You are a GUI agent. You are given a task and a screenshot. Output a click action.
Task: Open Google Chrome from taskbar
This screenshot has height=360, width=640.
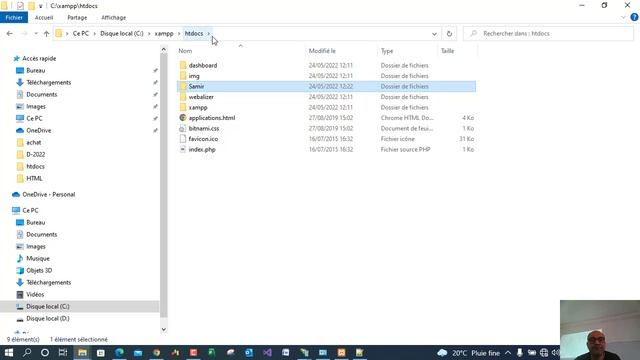pos(157,353)
